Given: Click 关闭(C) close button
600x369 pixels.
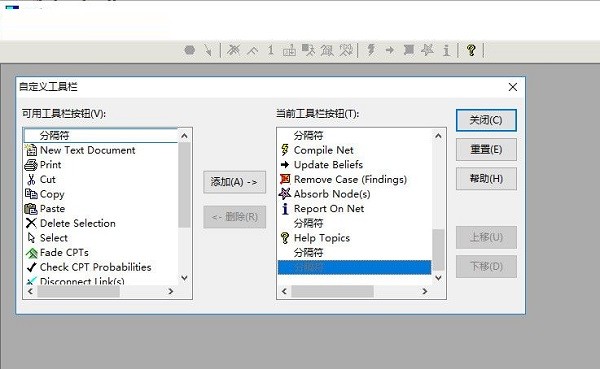Looking at the screenshot, I should (486, 120).
